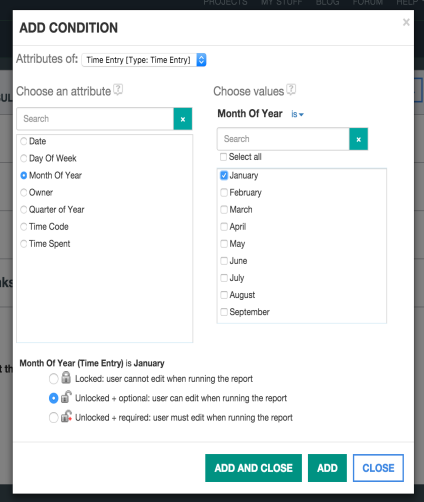Click the CLOSE button
This screenshot has width=424, height=502.
378,468
